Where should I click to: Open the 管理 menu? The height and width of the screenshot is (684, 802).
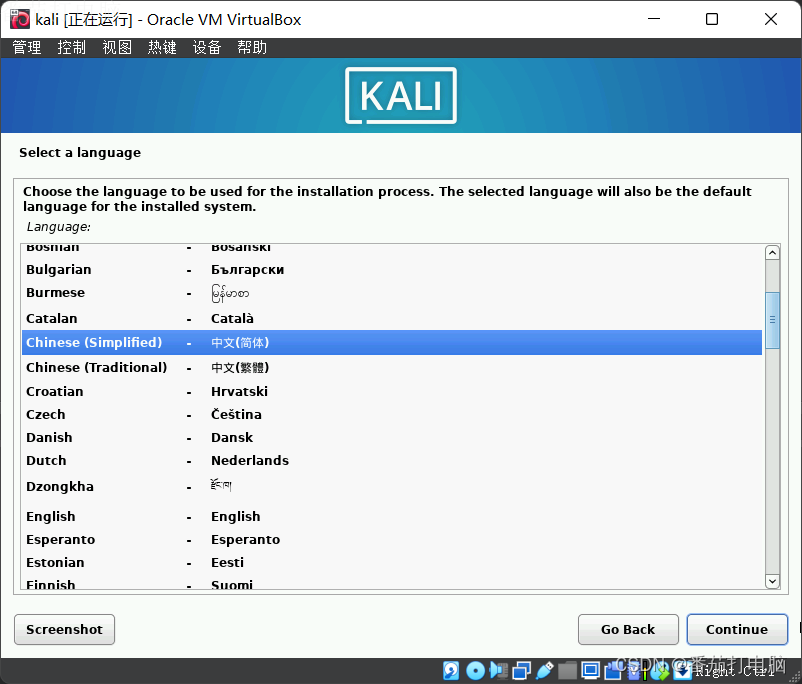pyautogui.click(x=27, y=48)
